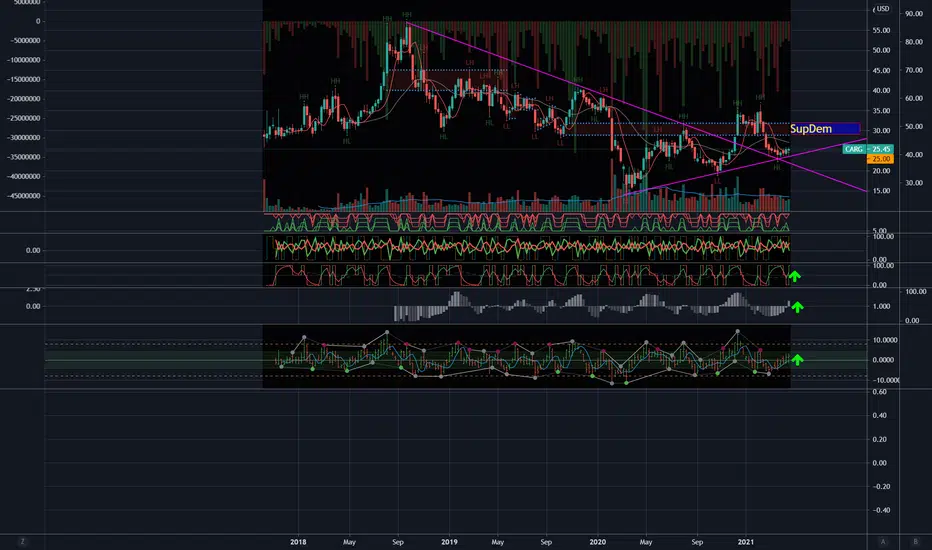This screenshot has height=550, width=932.
Task: Click the 2020 label on time axis
Action: [597, 542]
